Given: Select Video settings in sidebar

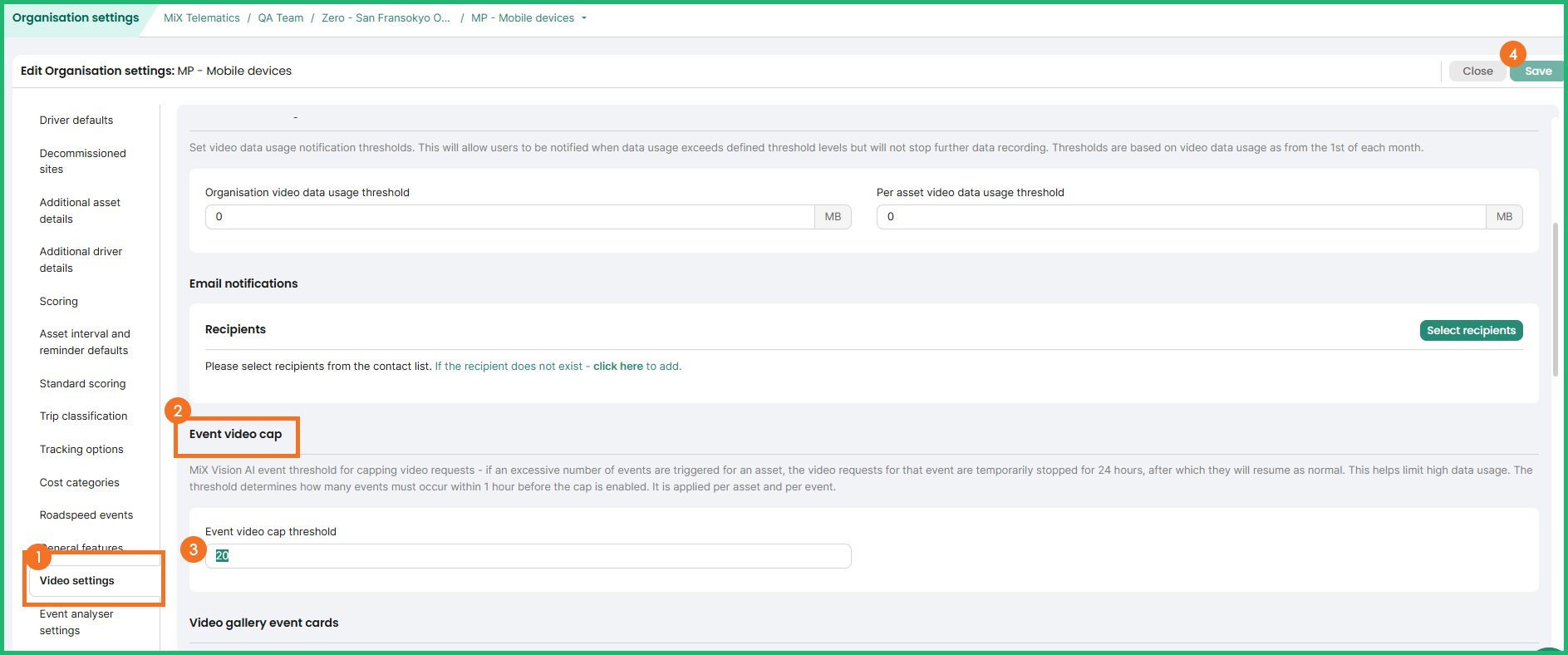Looking at the screenshot, I should [77, 581].
